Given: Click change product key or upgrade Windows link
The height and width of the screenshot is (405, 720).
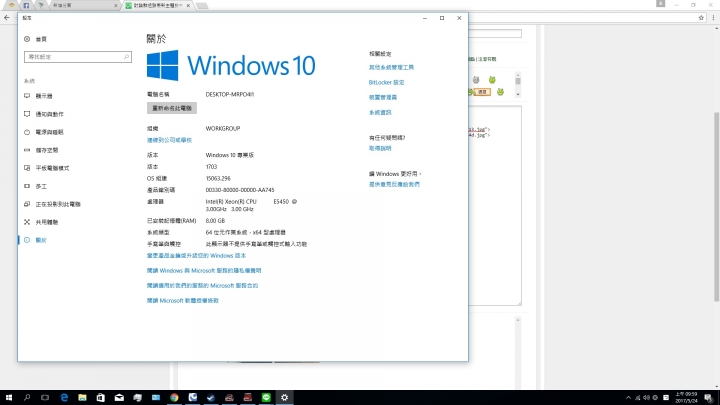Looking at the screenshot, I should pos(196,256).
